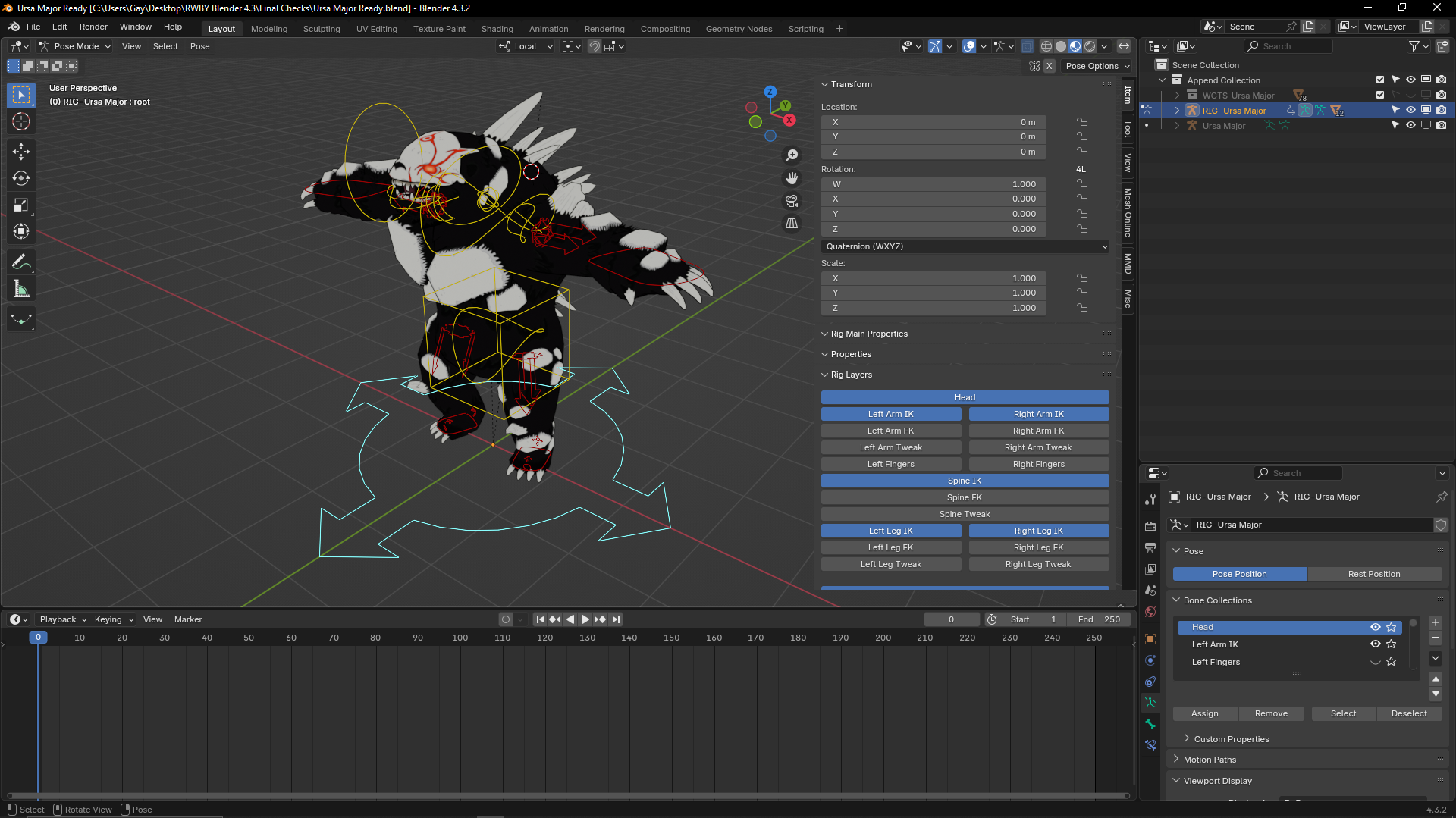Switch to the Animation workspace tab

pos(548,29)
